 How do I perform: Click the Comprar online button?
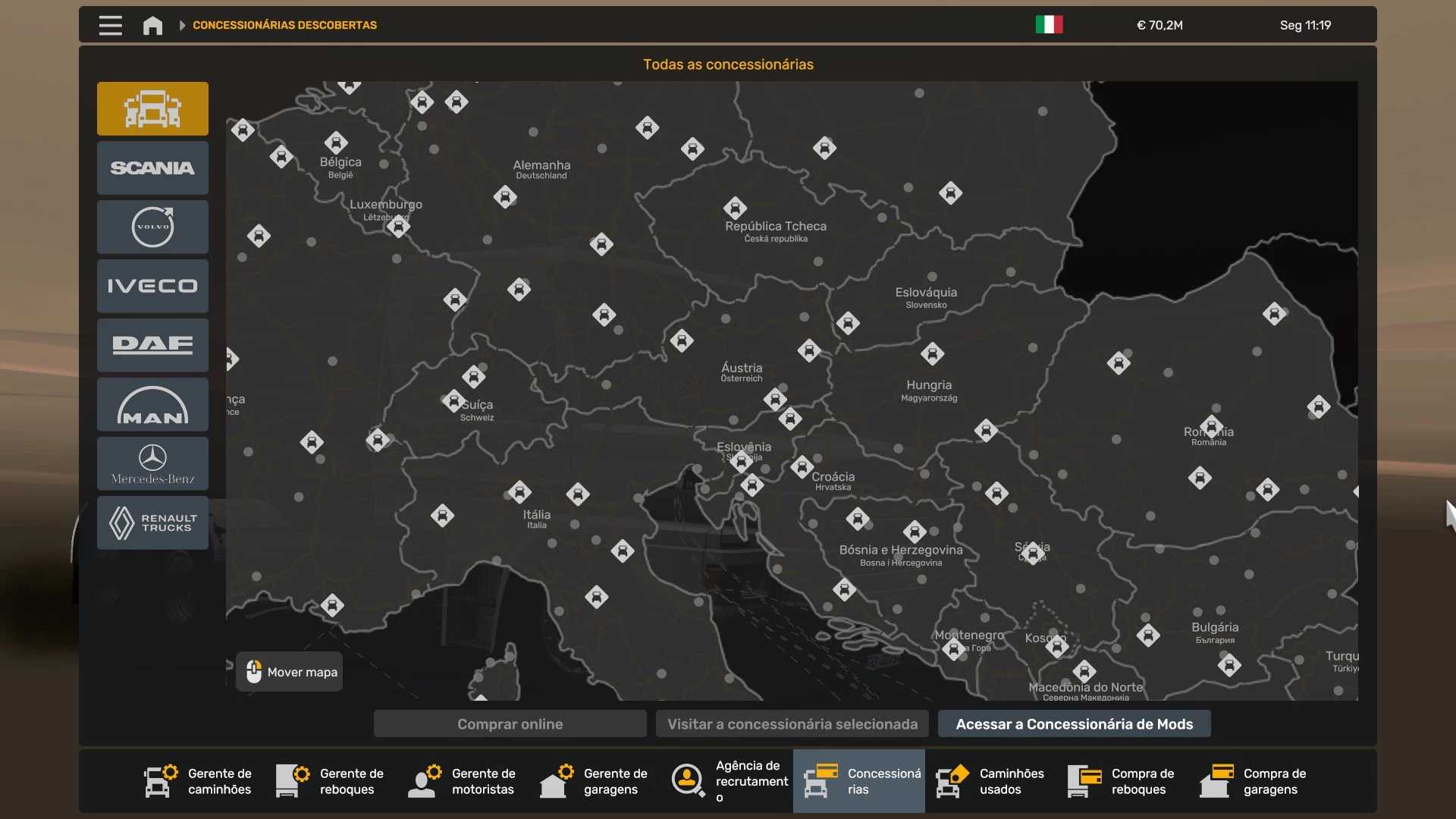[510, 723]
